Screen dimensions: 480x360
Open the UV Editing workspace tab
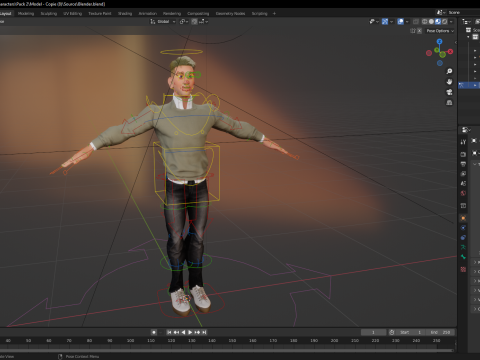(x=72, y=13)
